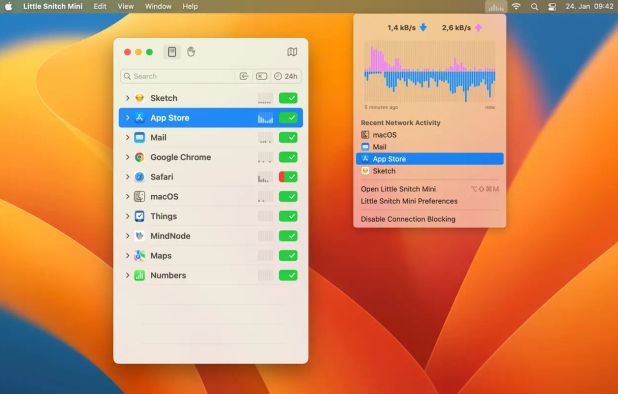Open the Help menu
Screen dimensions: 618x394
click(x=190, y=6)
